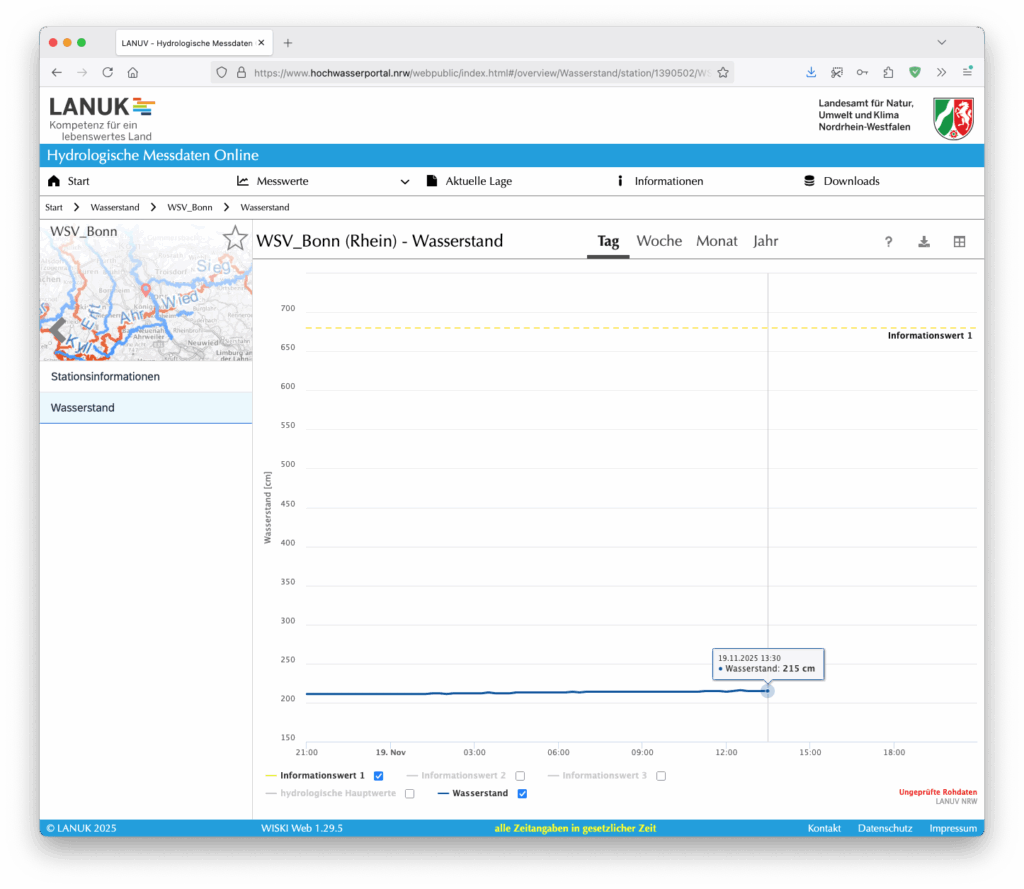Switch to table view icon
1024x889 pixels.
(959, 242)
